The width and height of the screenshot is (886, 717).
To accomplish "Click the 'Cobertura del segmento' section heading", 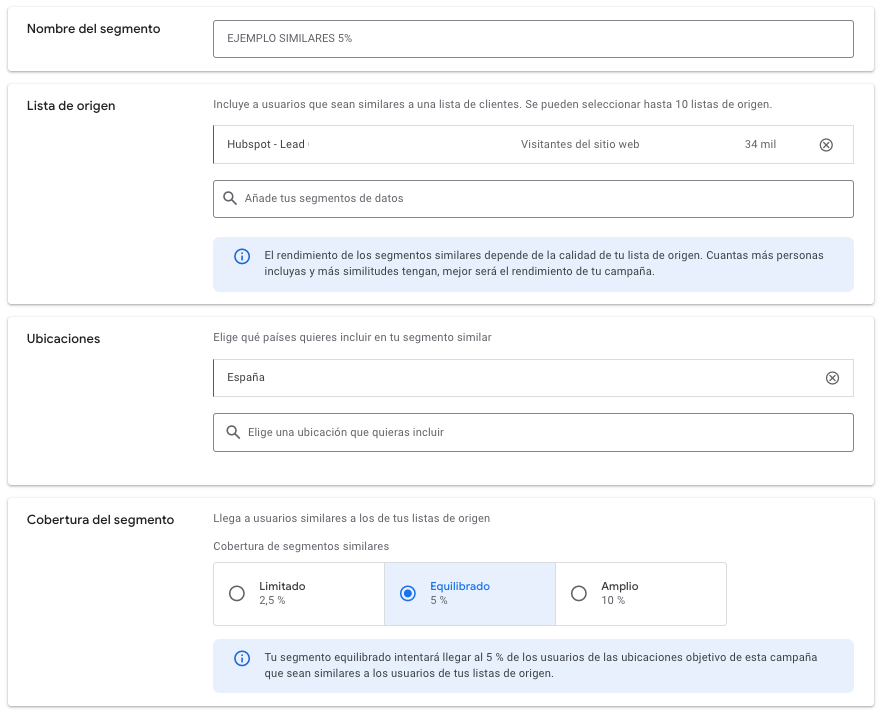I will (x=100, y=520).
